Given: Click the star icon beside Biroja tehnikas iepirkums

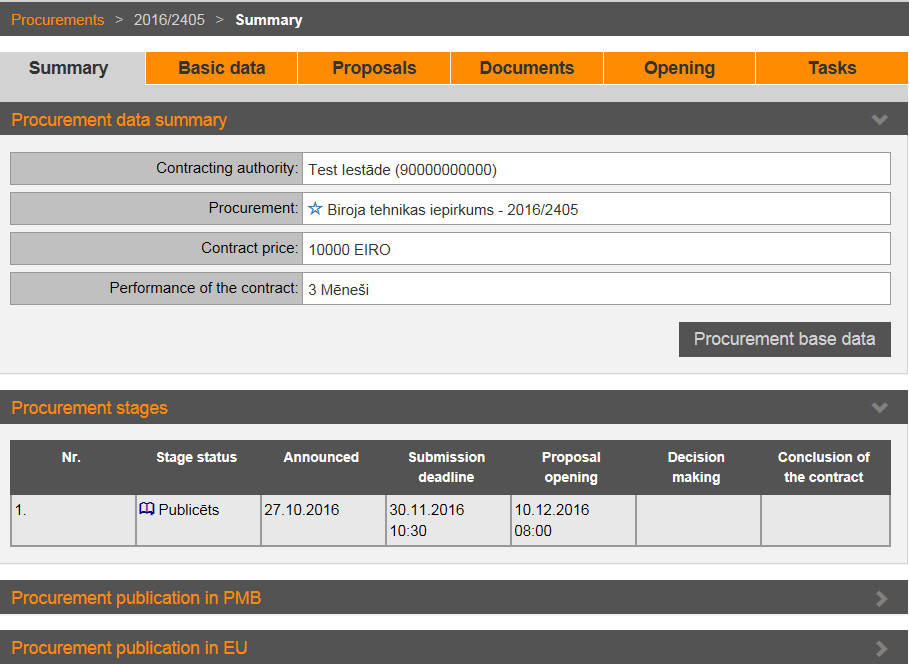Looking at the screenshot, I should tap(315, 209).
